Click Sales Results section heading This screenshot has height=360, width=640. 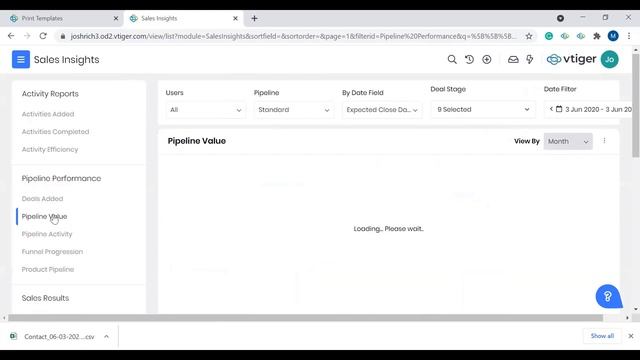(x=45, y=298)
